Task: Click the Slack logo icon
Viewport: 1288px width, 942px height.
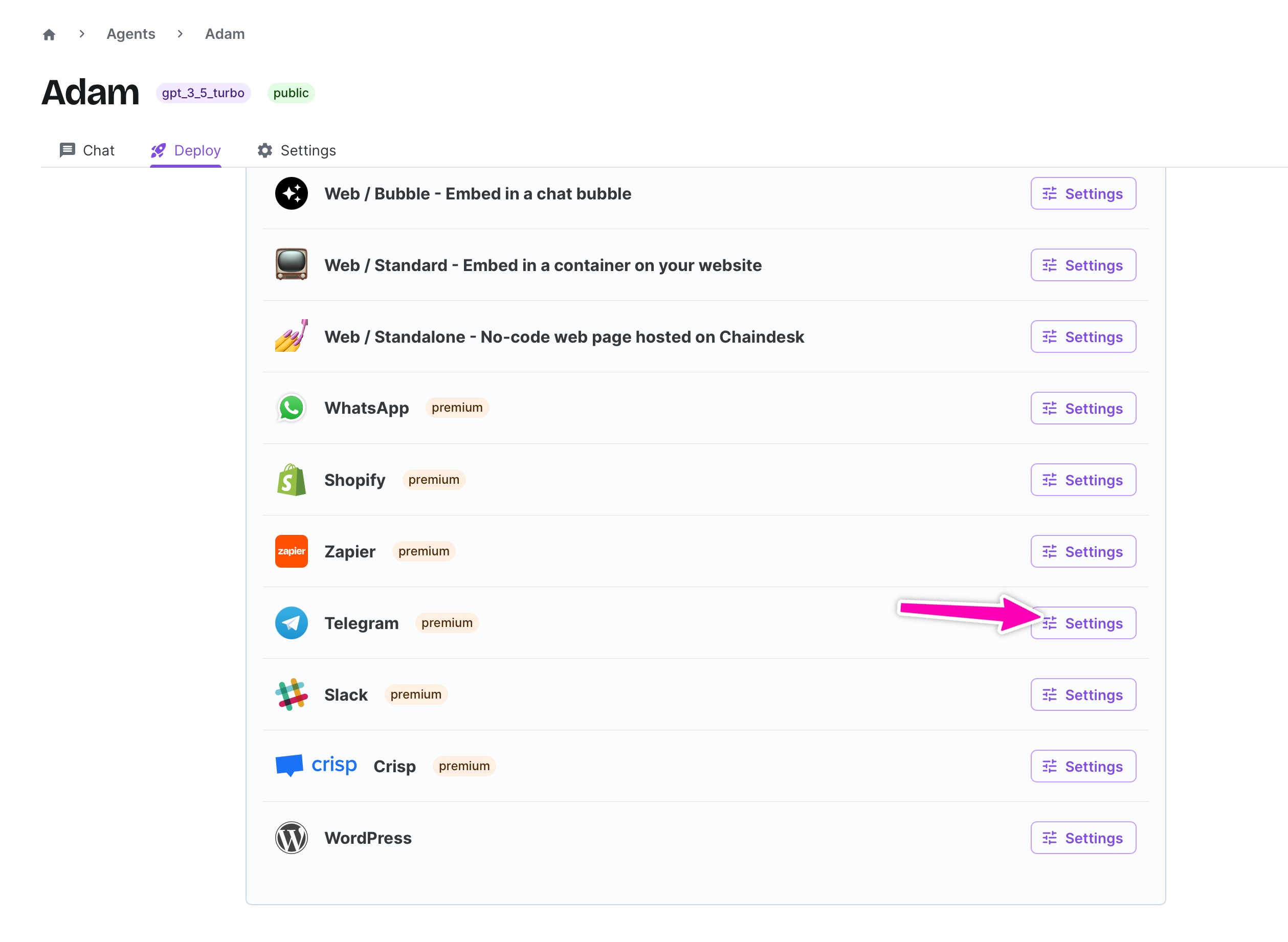Action: tap(291, 694)
